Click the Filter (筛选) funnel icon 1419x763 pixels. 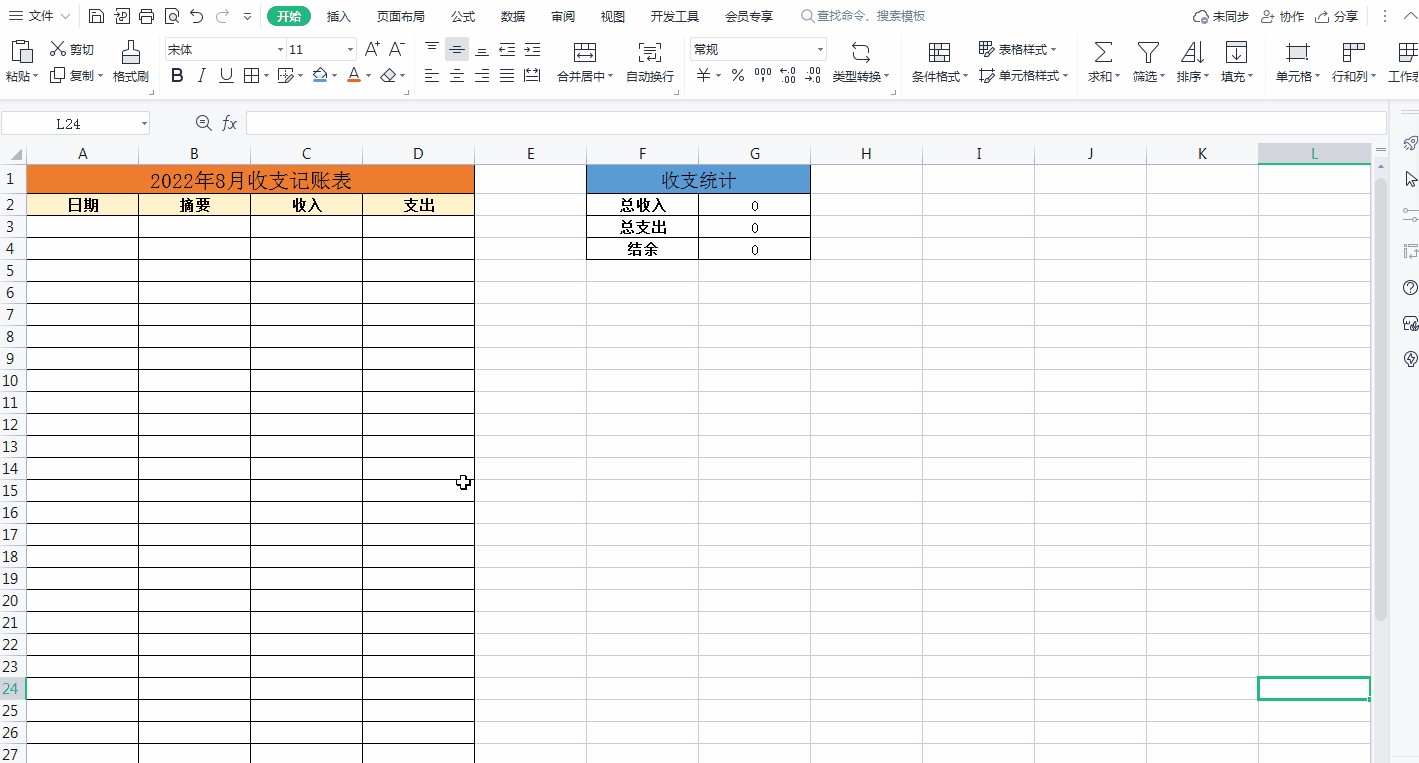pos(1148,52)
